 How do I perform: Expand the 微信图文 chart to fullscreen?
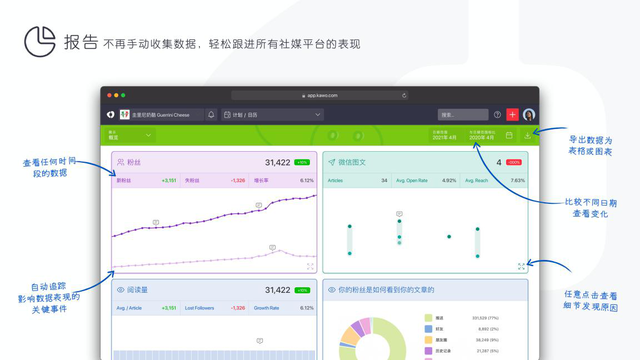521,267
